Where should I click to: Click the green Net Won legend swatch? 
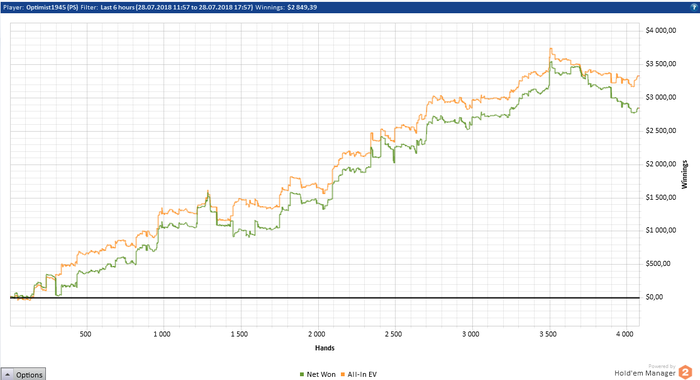(302, 374)
